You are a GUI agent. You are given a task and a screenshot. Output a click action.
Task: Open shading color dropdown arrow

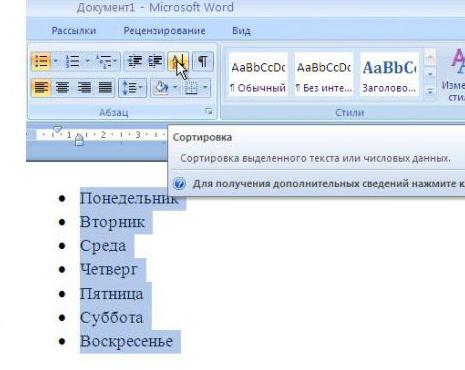(x=175, y=88)
